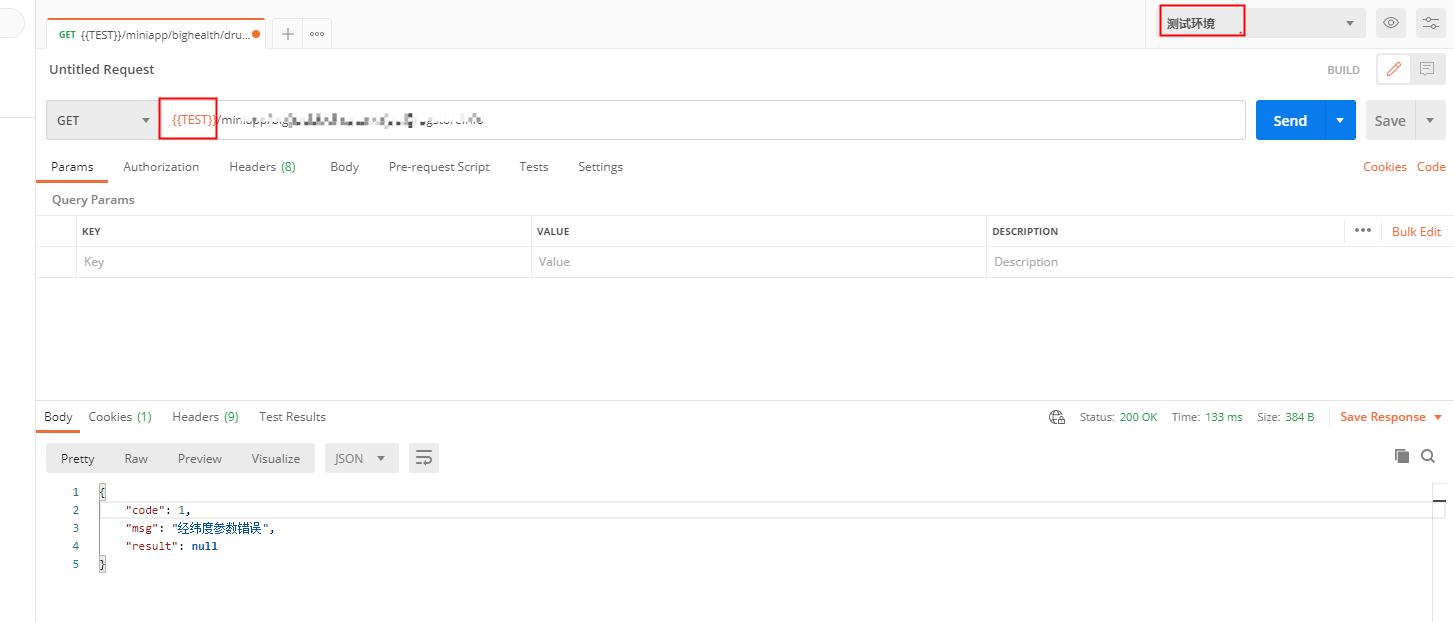This screenshot has width=1454, height=622.
Task: Copy the response body to clipboard
Action: pos(1402,456)
